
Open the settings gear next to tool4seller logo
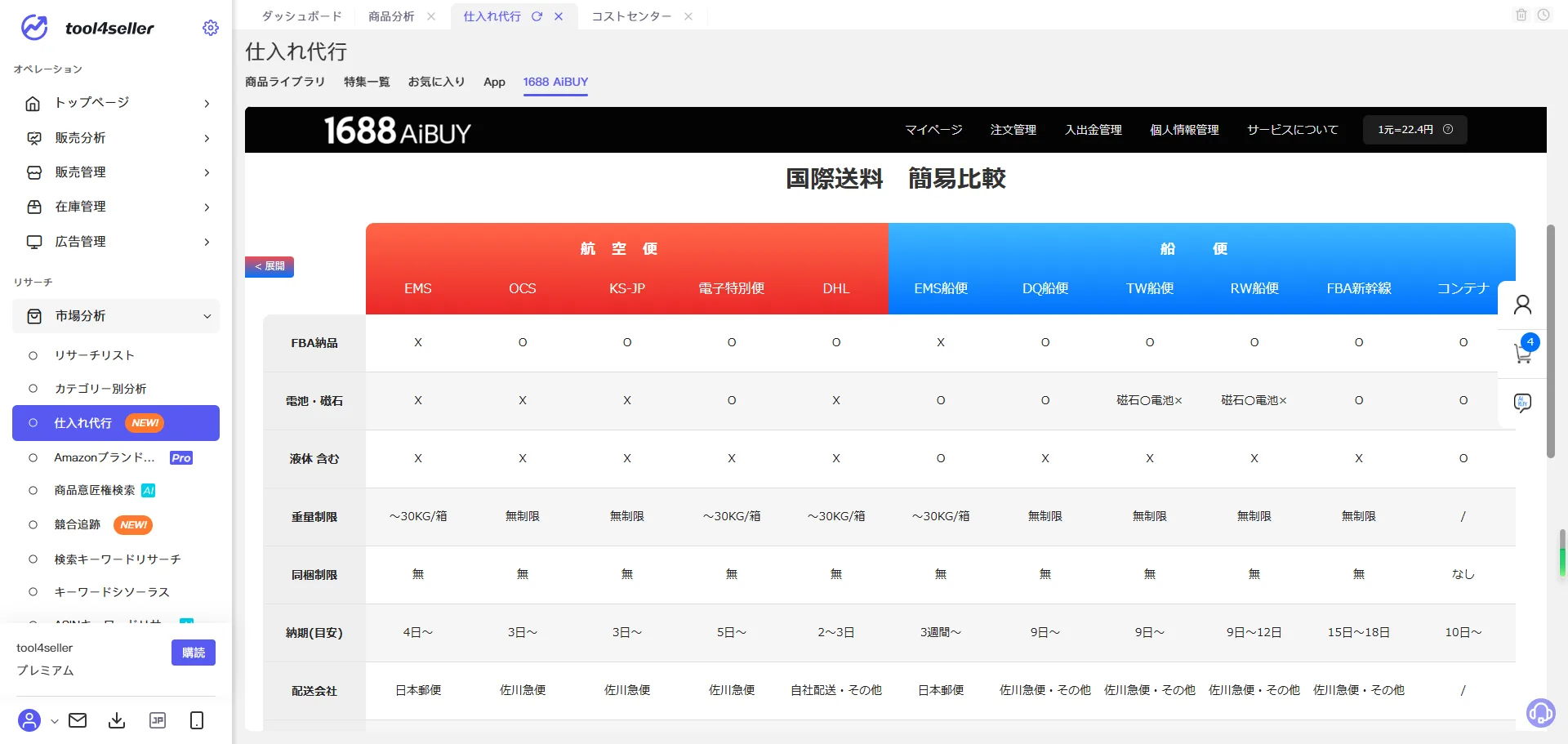tap(211, 28)
